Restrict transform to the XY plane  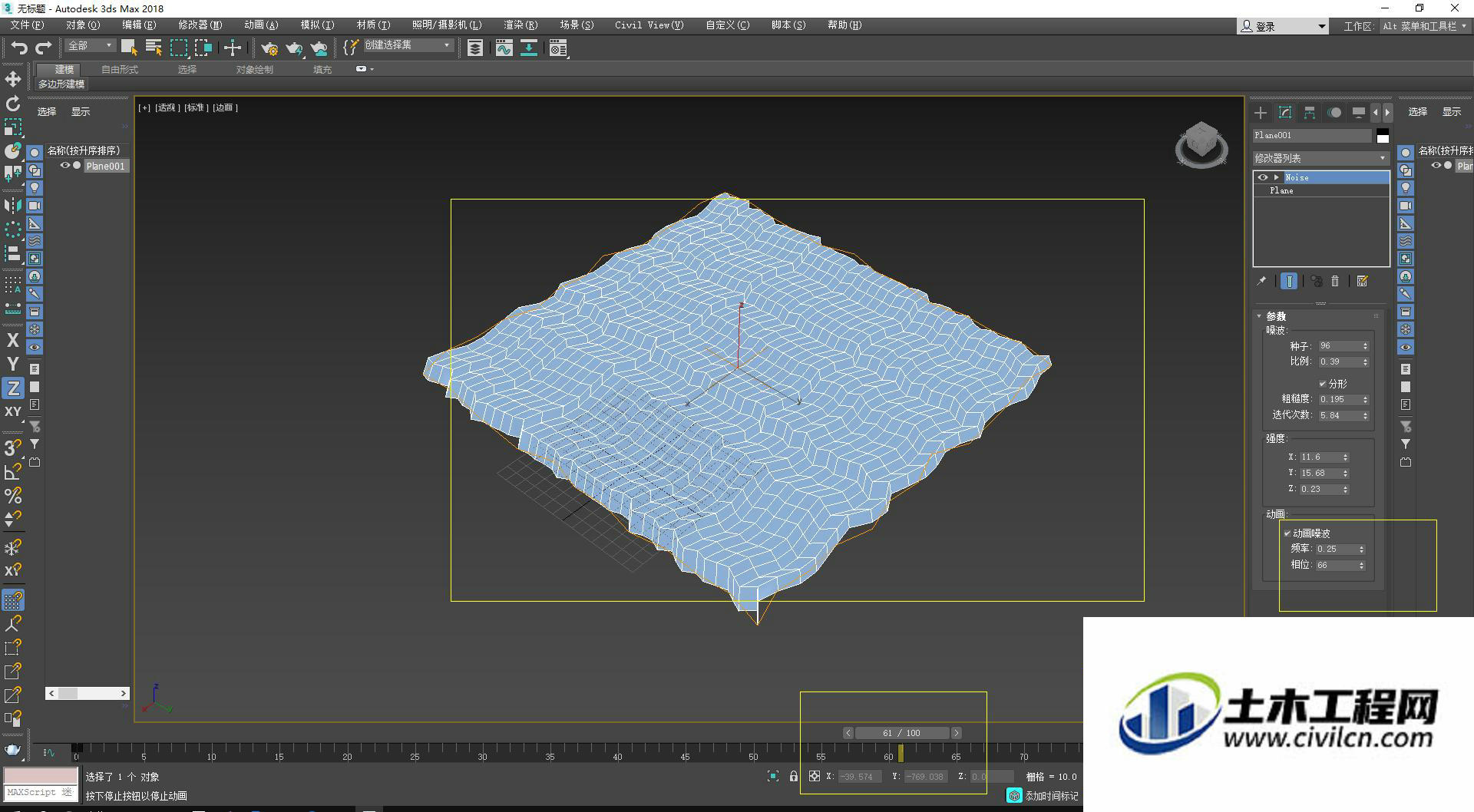(13, 411)
